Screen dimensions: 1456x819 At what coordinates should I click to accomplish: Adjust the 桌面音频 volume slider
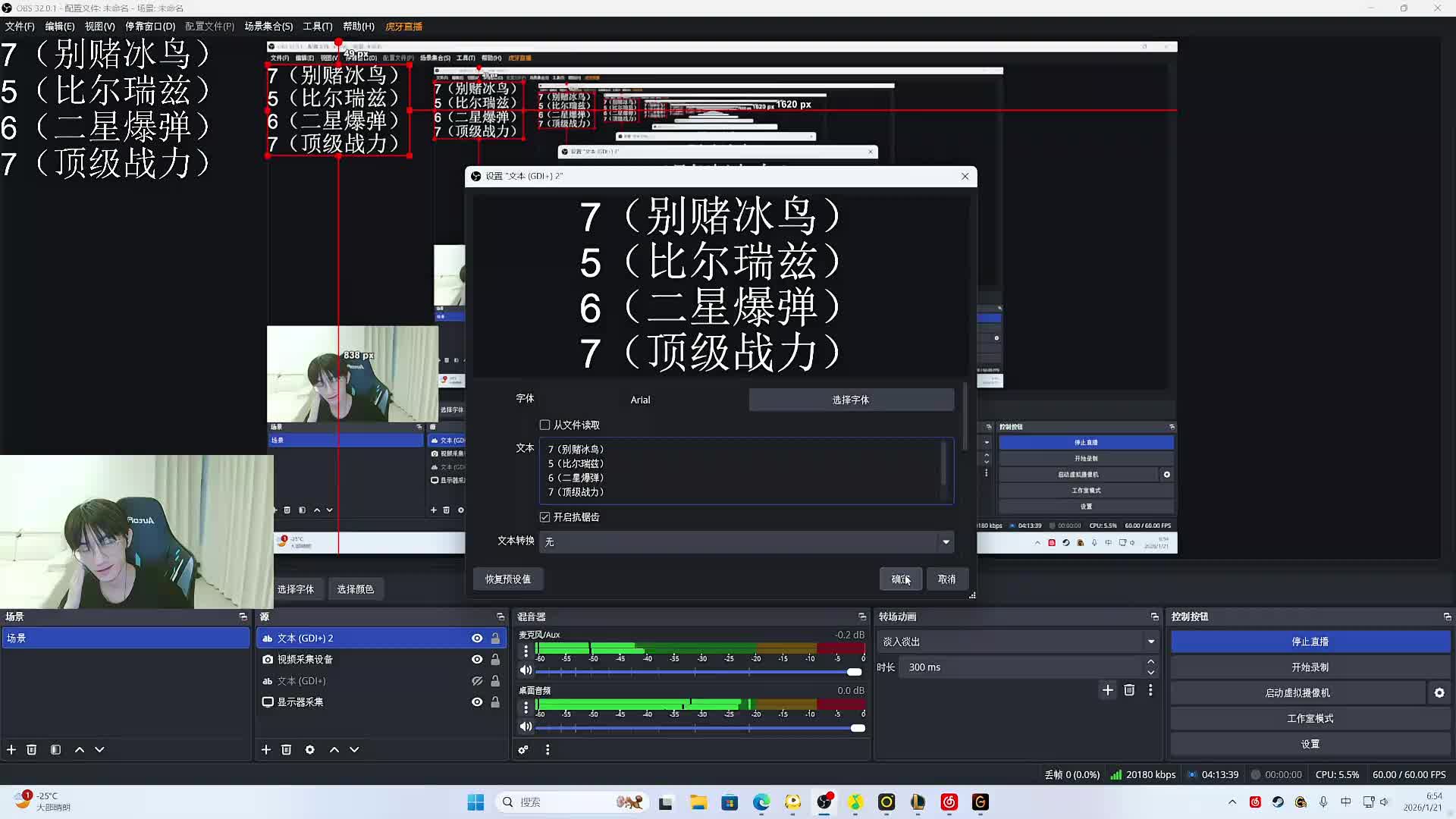coord(857,728)
